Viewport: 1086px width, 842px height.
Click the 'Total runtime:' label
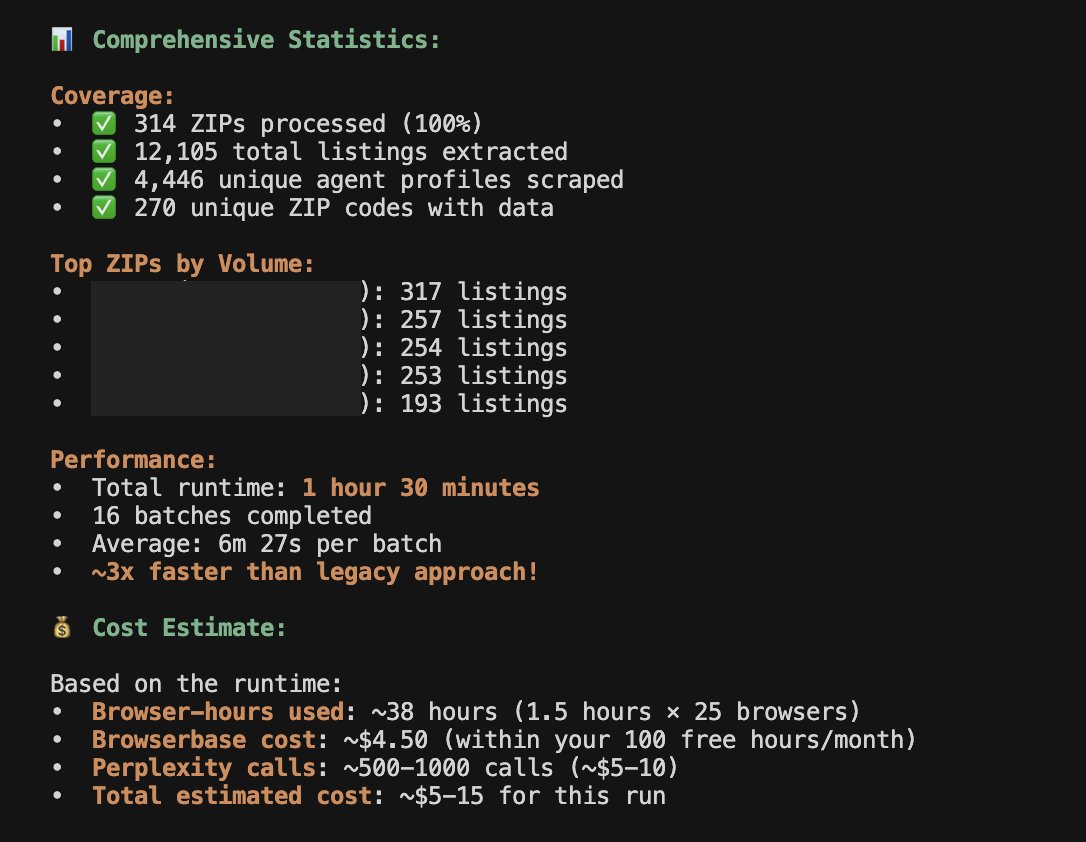coord(189,487)
